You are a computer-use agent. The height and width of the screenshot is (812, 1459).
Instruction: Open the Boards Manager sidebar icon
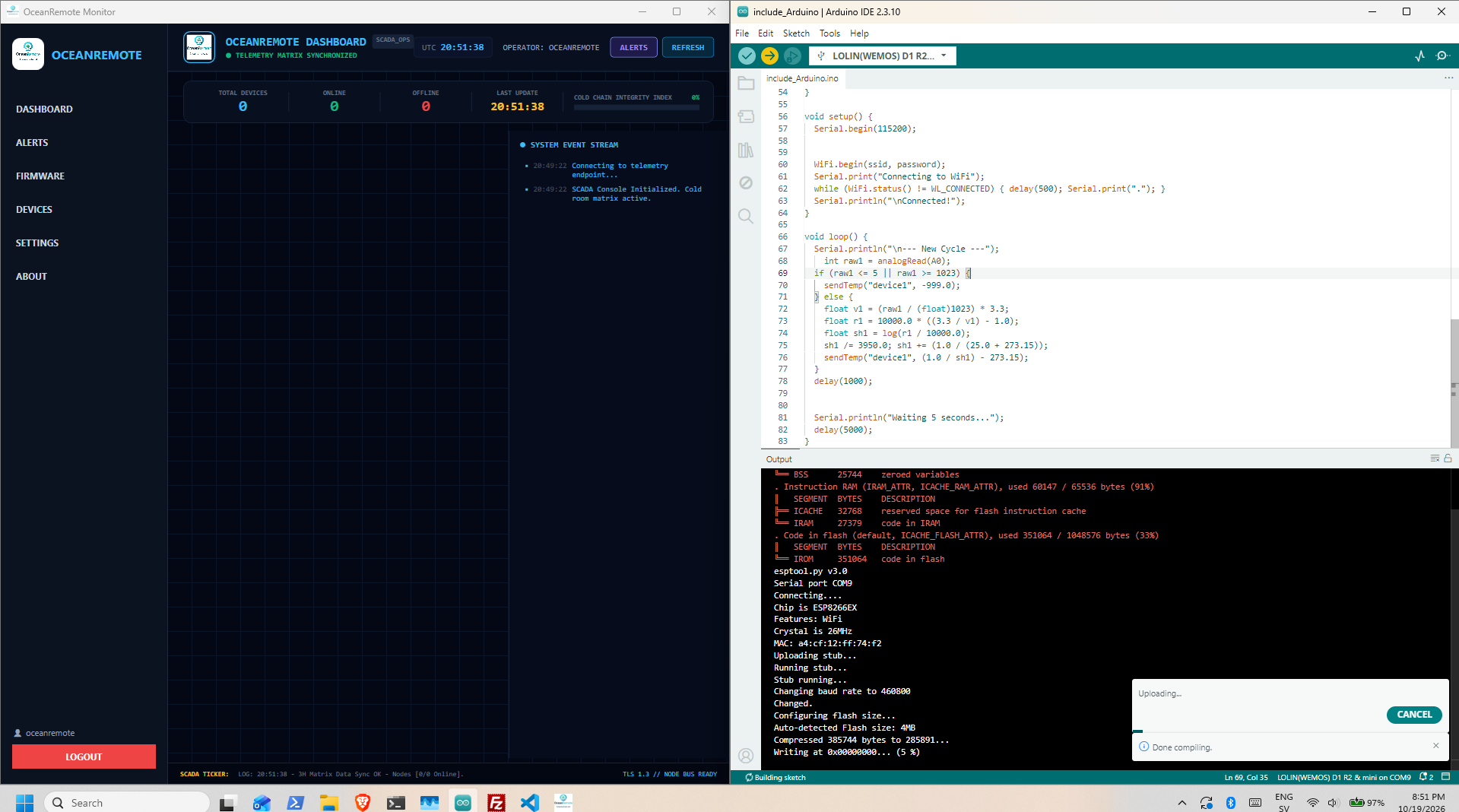(x=746, y=116)
